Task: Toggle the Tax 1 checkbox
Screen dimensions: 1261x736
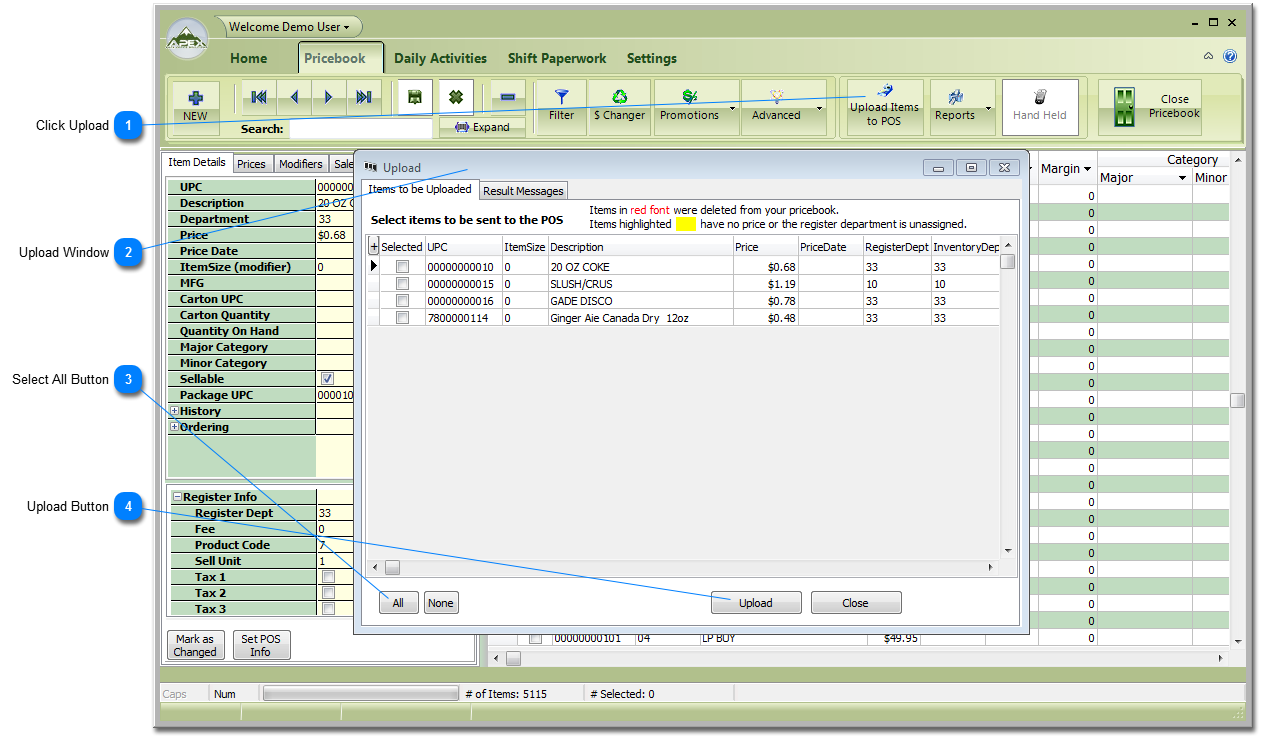Action: [327, 577]
